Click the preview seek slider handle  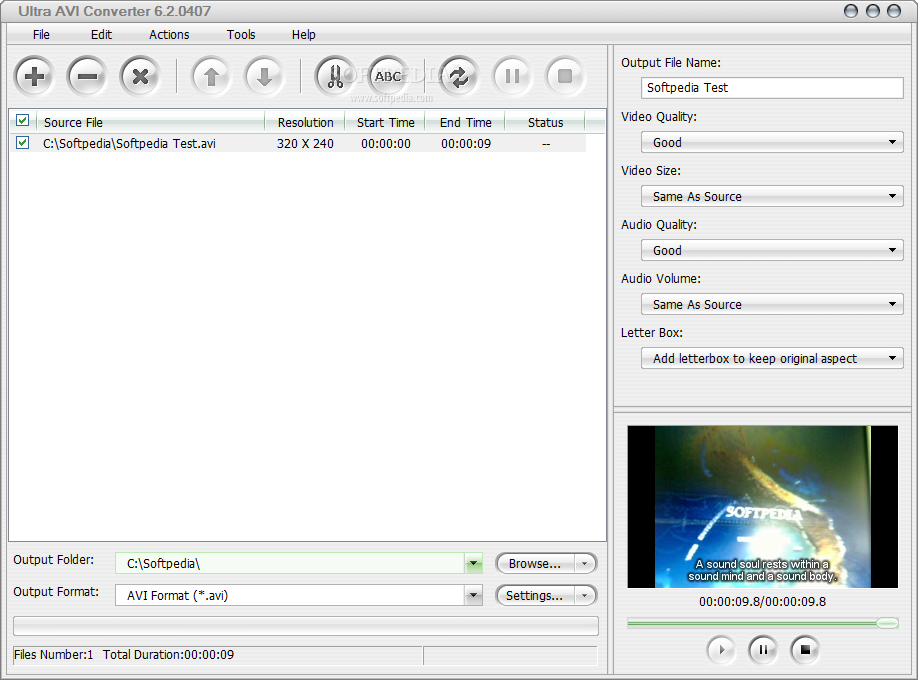pos(888,623)
